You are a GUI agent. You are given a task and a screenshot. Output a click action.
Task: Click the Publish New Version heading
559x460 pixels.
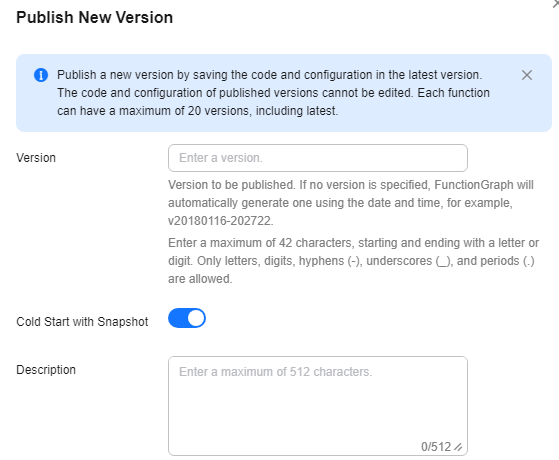pos(94,17)
